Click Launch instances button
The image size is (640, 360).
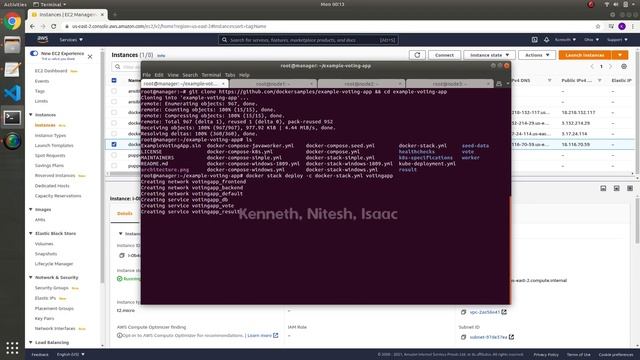pyautogui.click(x=585, y=55)
